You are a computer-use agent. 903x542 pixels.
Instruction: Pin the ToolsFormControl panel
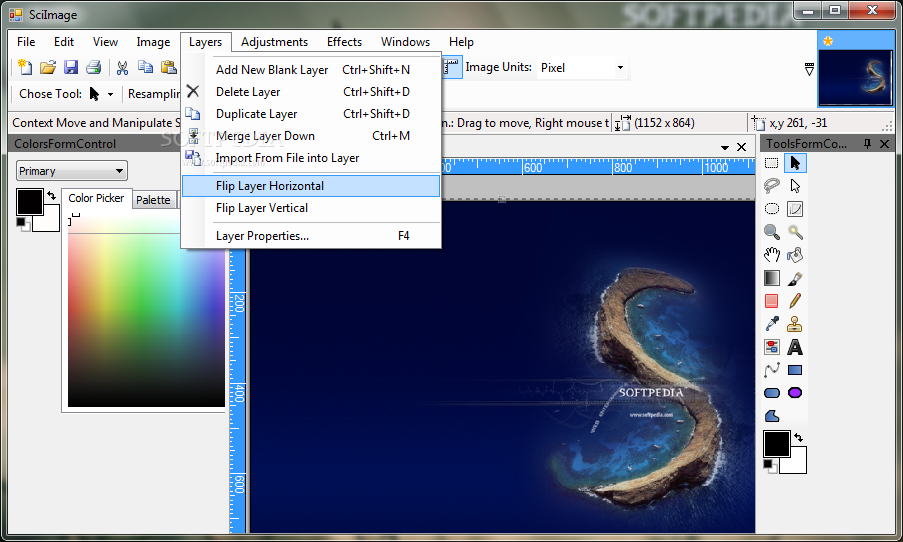pos(867,144)
